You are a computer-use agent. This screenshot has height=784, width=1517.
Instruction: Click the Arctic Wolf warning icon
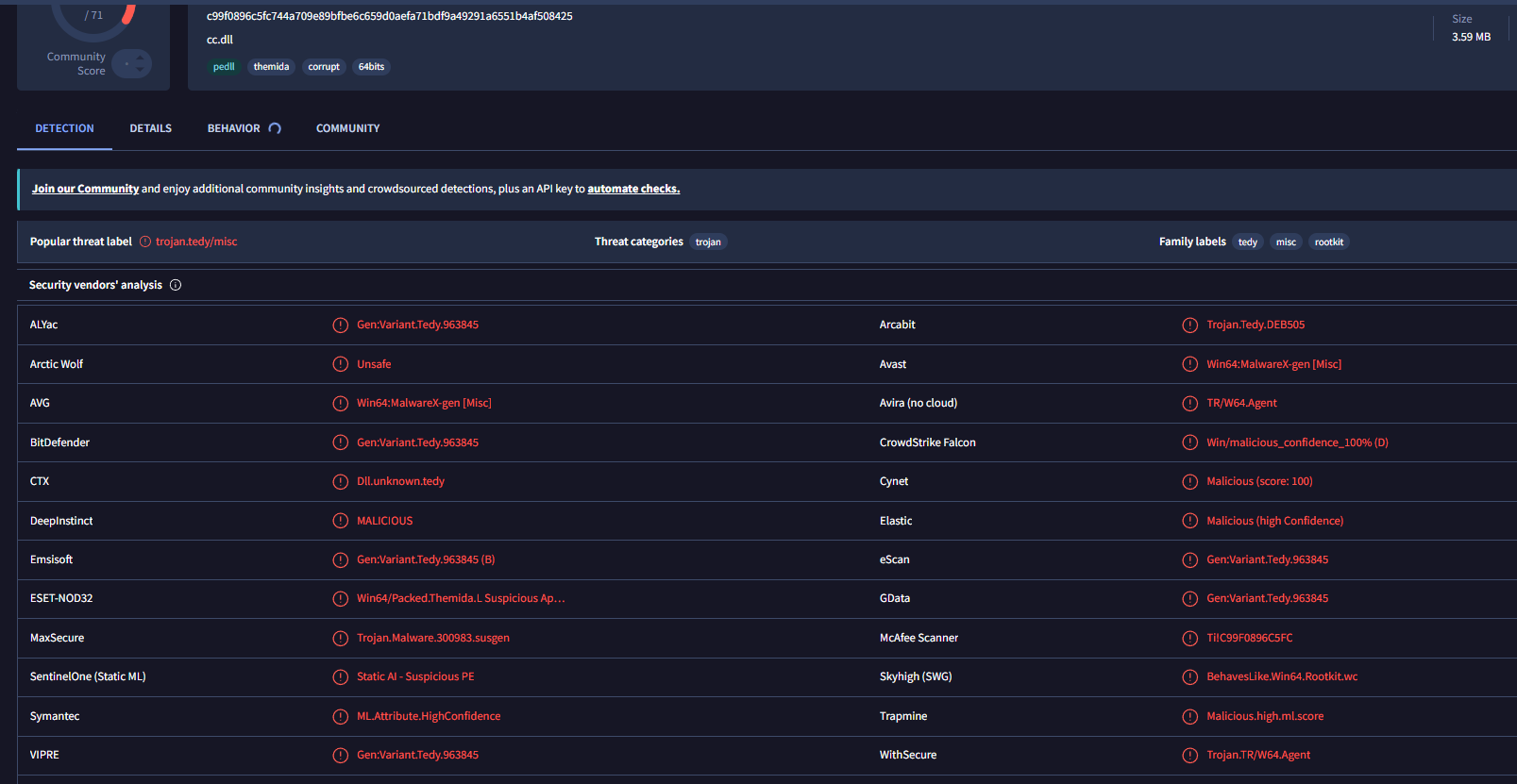tap(341, 364)
